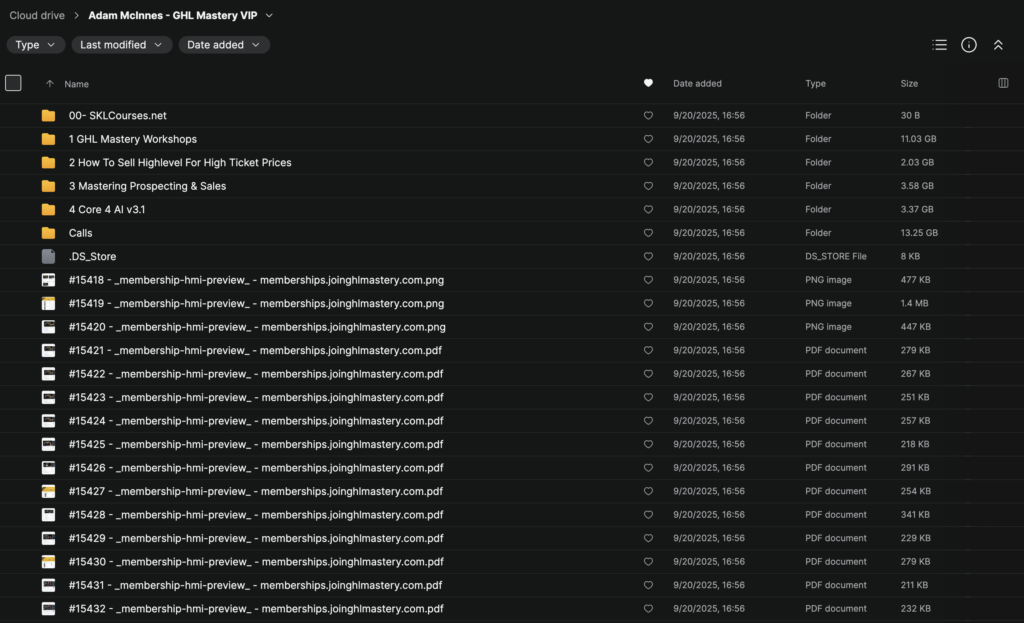The image size is (1024, 623).
Task: Favorite the #15421 PDF document
Action: pos(648,350)
